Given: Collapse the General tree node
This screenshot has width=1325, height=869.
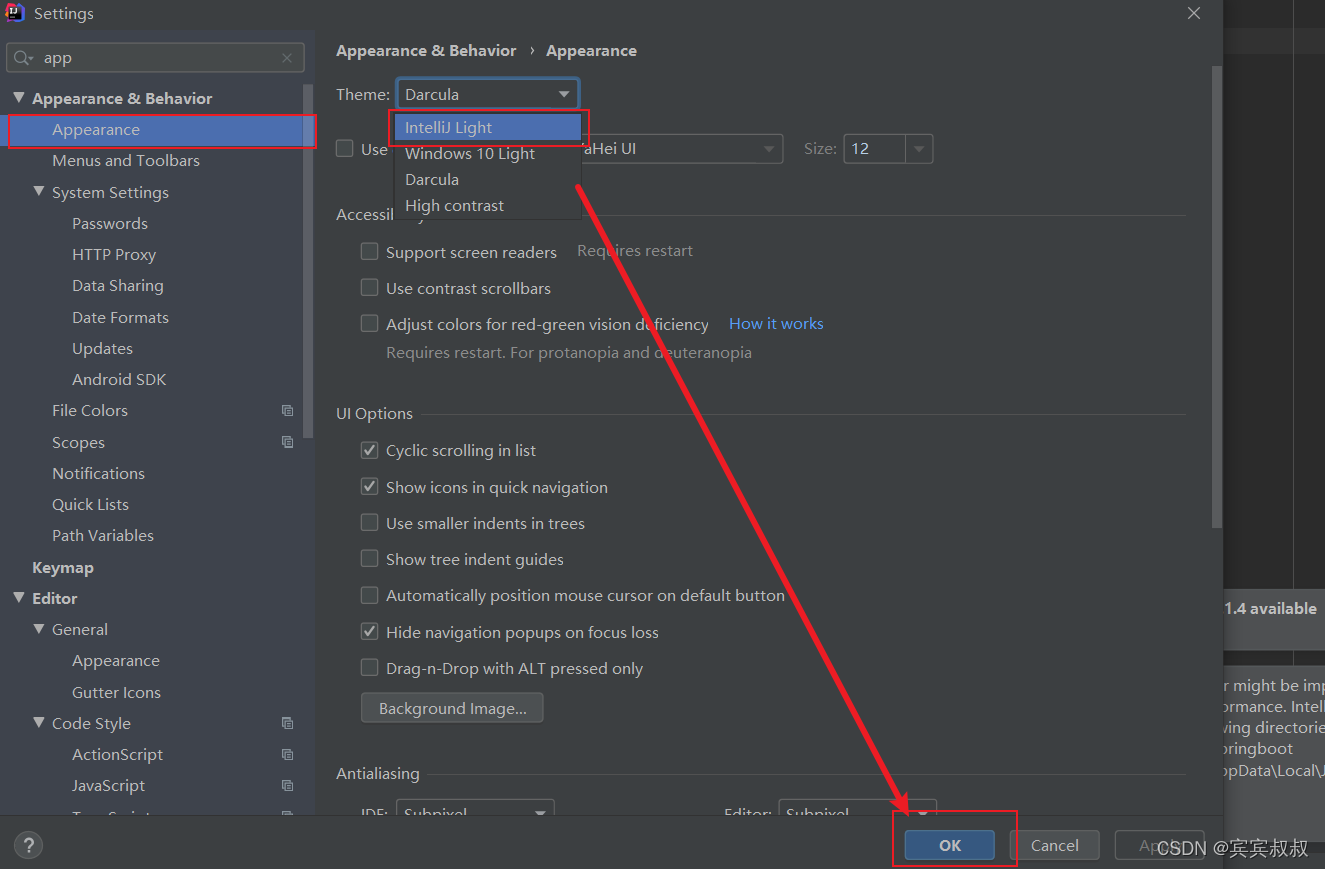Looking at the screenshot, I should tap(39, 629).
